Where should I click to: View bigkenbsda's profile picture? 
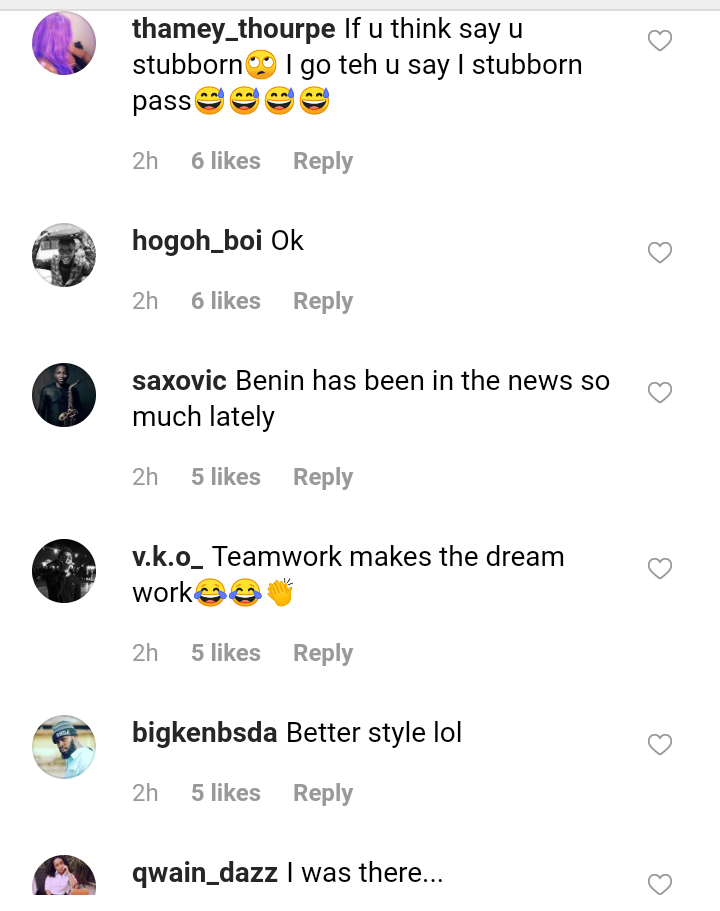(x=64, y=747)
